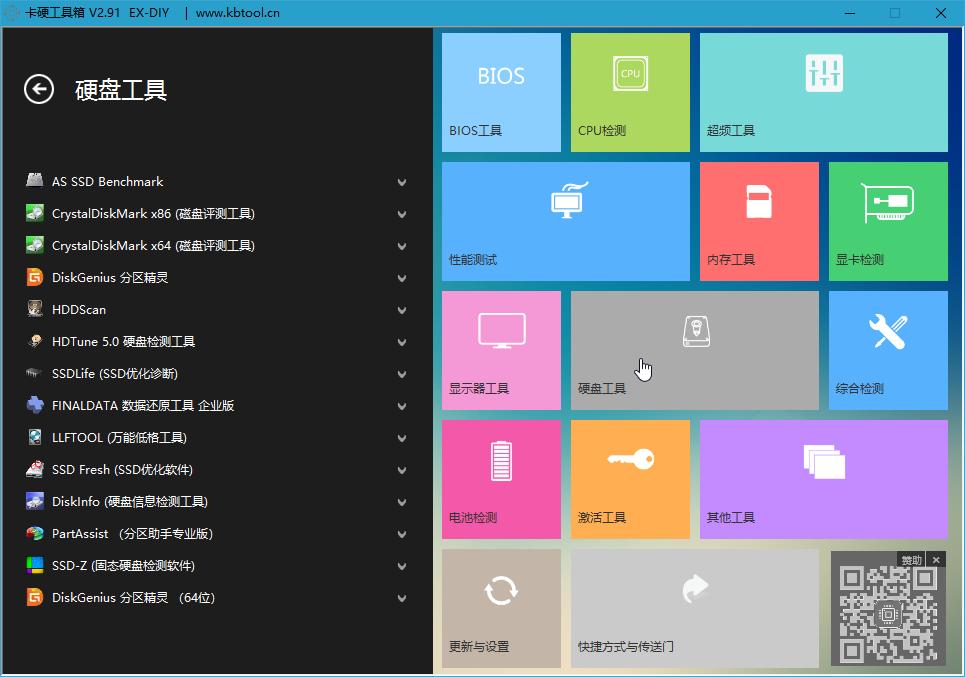Select 电池检测 battery detection

500,478
